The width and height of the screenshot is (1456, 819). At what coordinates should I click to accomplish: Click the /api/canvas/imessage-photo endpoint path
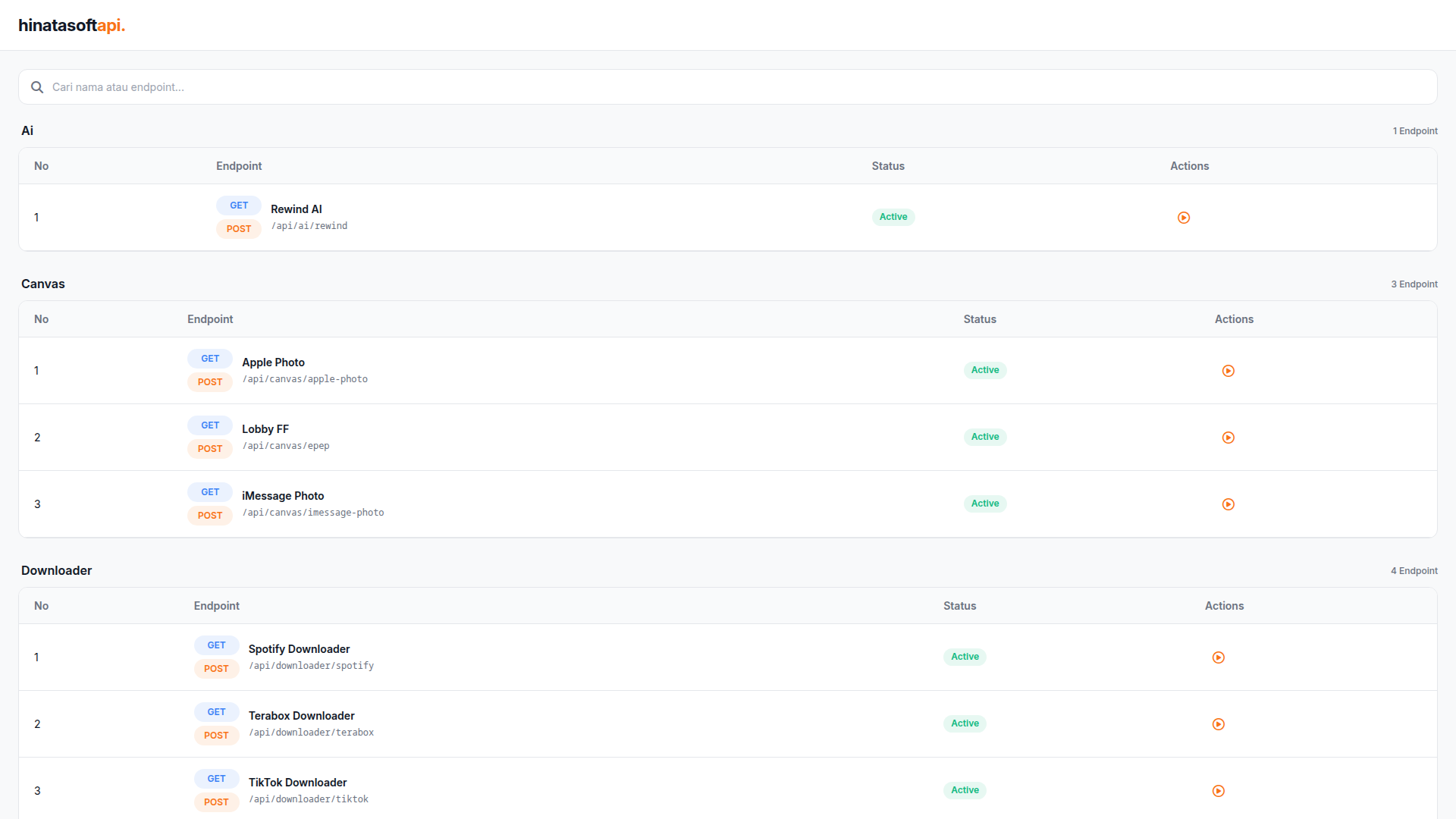[313, 513]
